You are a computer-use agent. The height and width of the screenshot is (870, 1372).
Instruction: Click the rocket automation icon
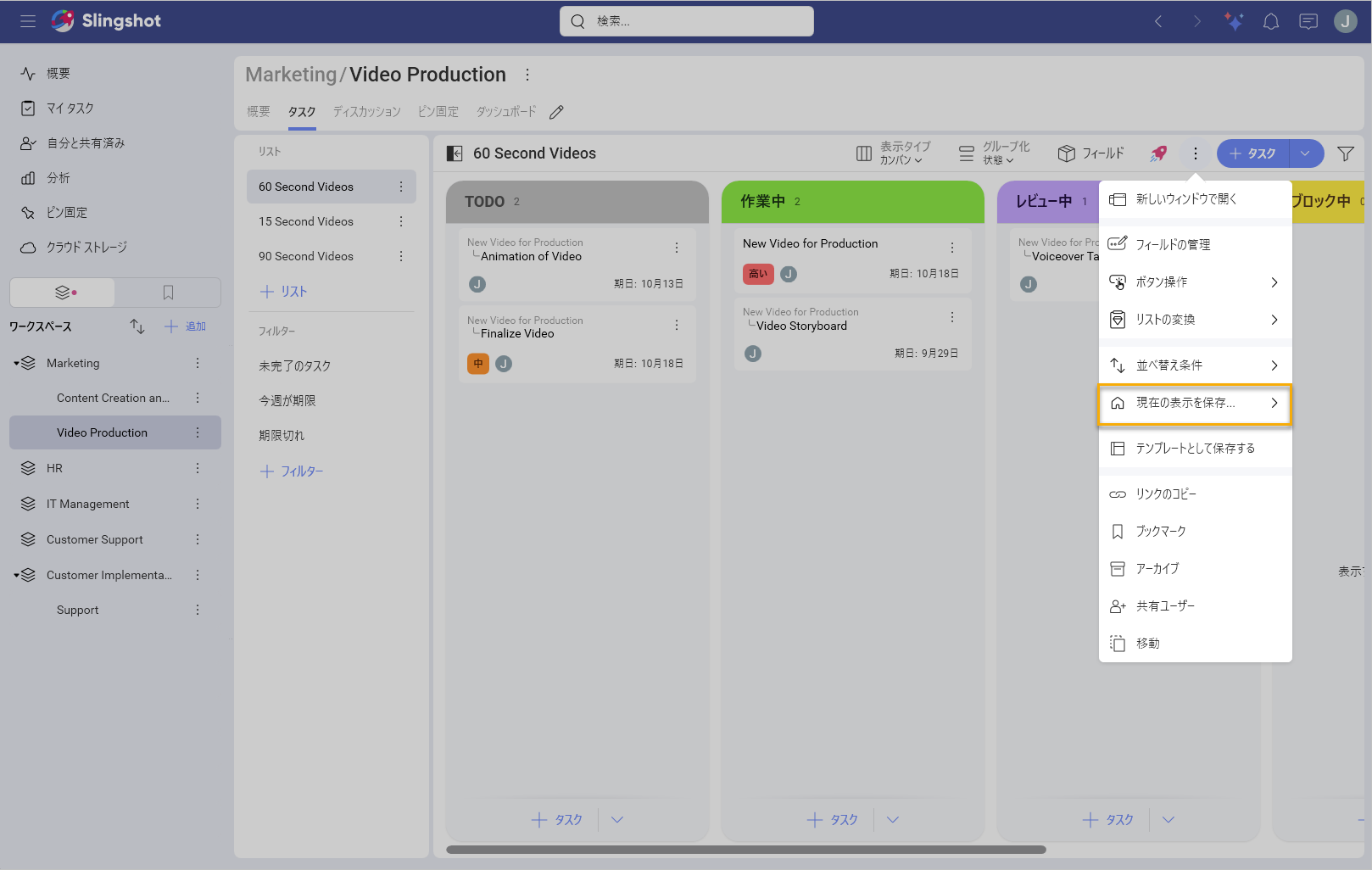[x=1158, y=153]
